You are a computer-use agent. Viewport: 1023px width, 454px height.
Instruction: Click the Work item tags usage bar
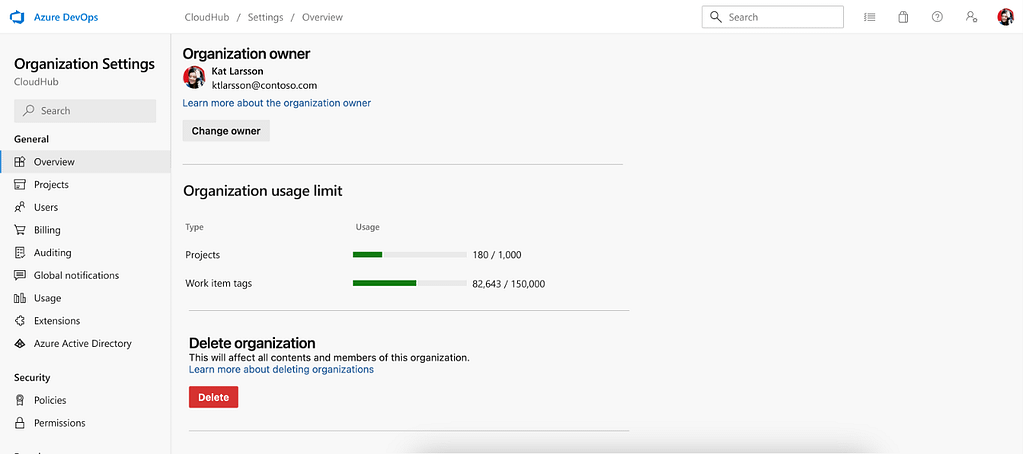pyautogui.click(x=409, y=283)
